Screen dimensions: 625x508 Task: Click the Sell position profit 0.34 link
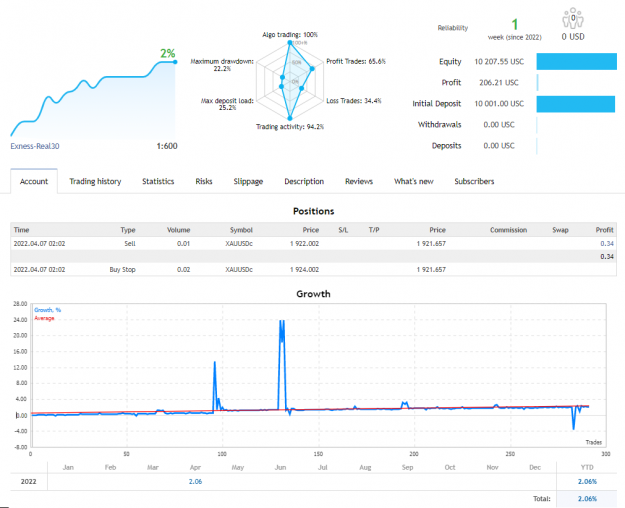coord(607,244)
